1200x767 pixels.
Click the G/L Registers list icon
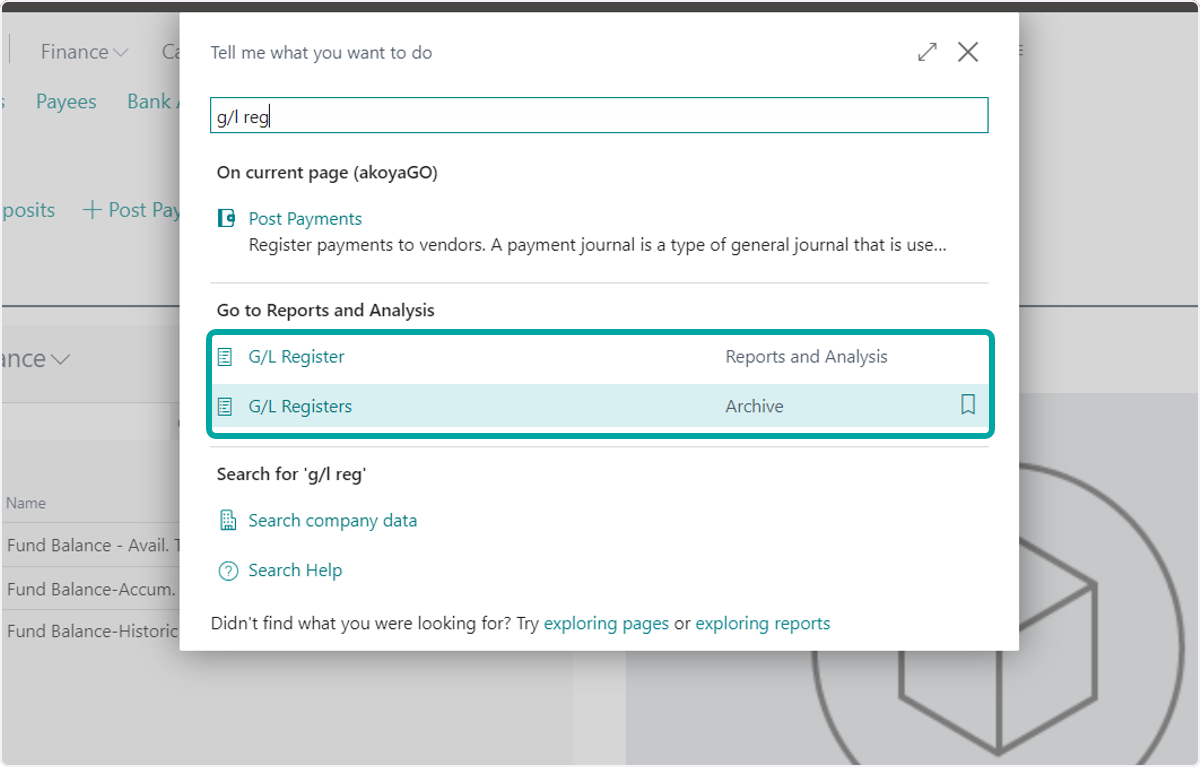coord(226,406)
